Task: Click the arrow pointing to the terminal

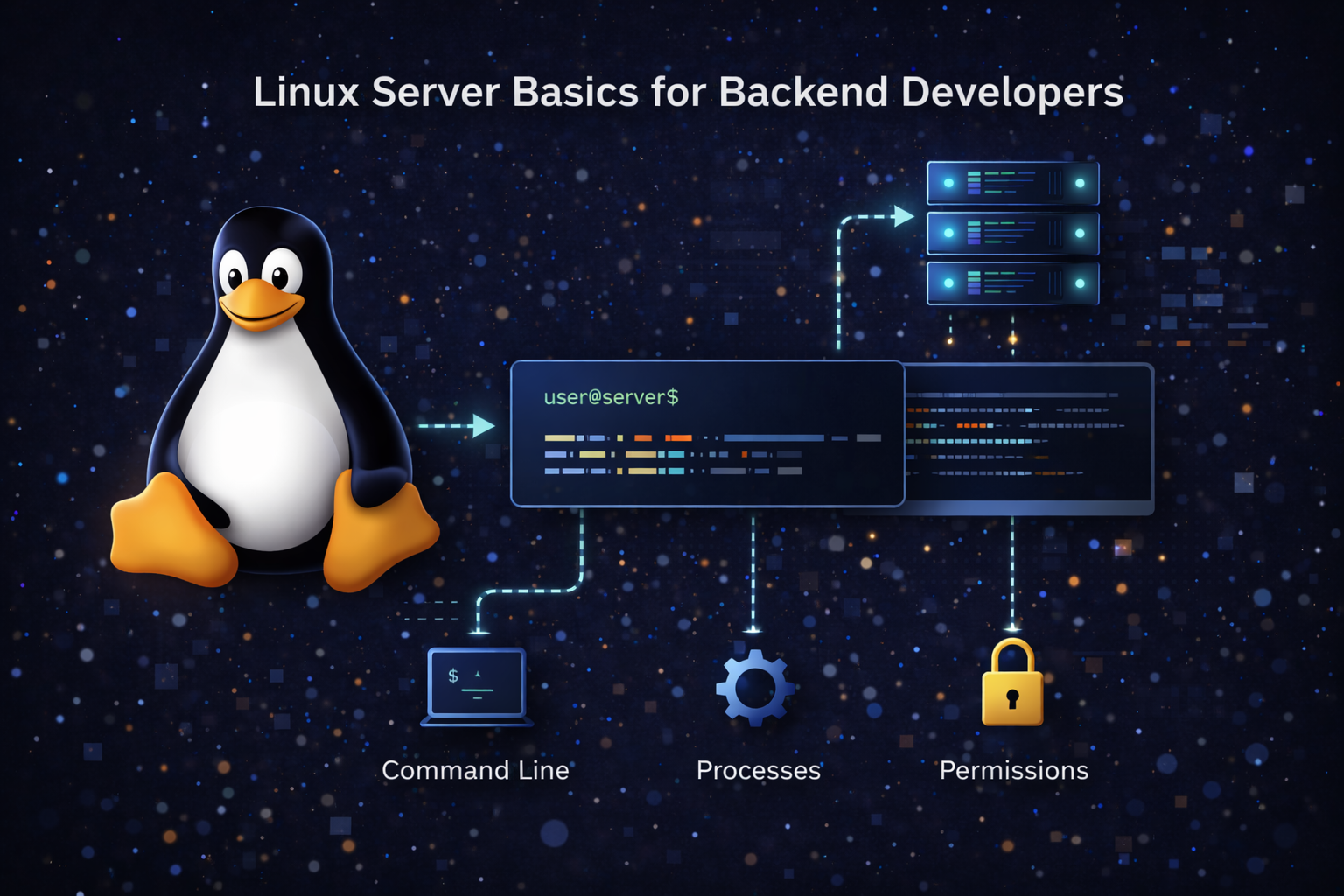Action: (x=481, y=426)
